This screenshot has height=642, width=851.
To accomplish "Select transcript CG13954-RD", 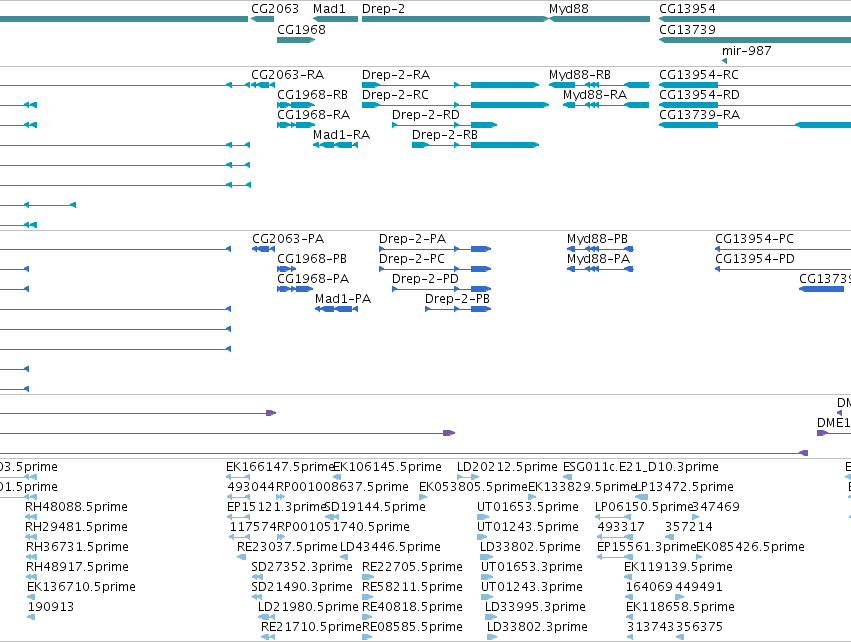I will (x=699, y=94).
